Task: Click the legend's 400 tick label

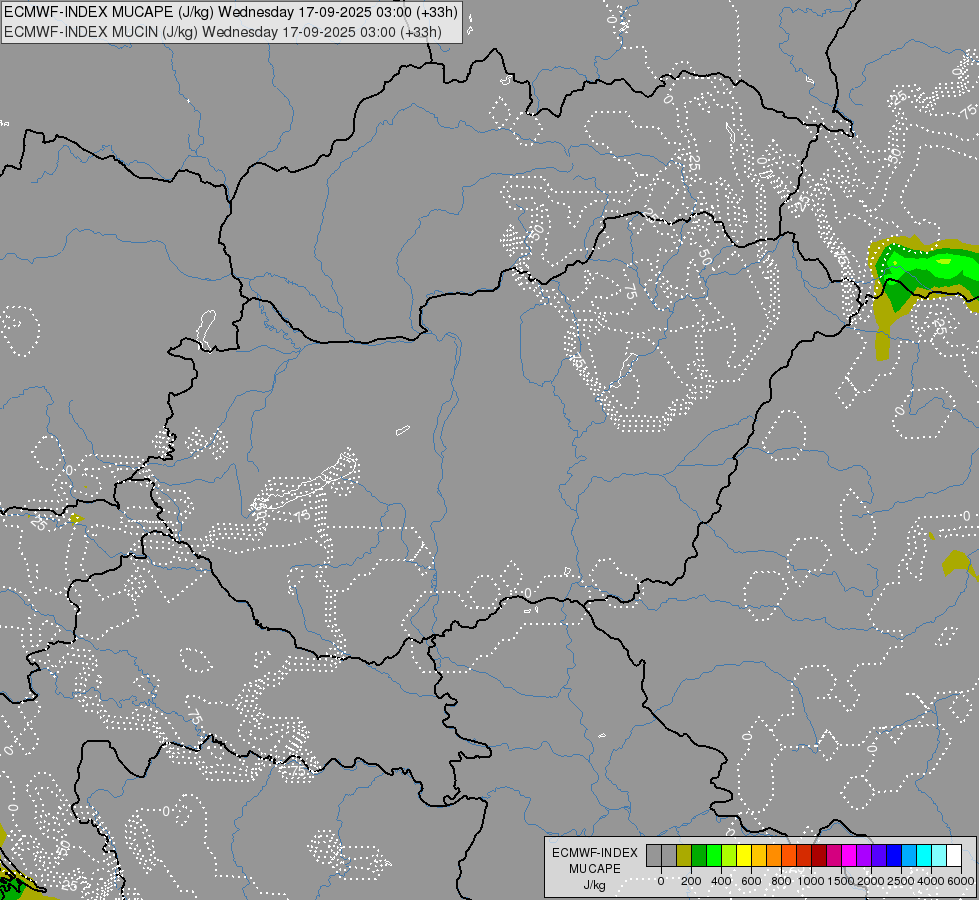Action: click(x=721, y=881)
